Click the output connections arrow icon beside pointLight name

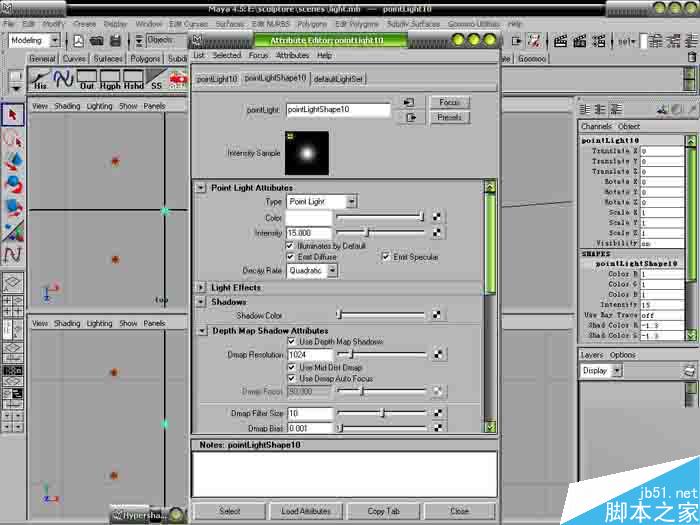click(408, 117)
